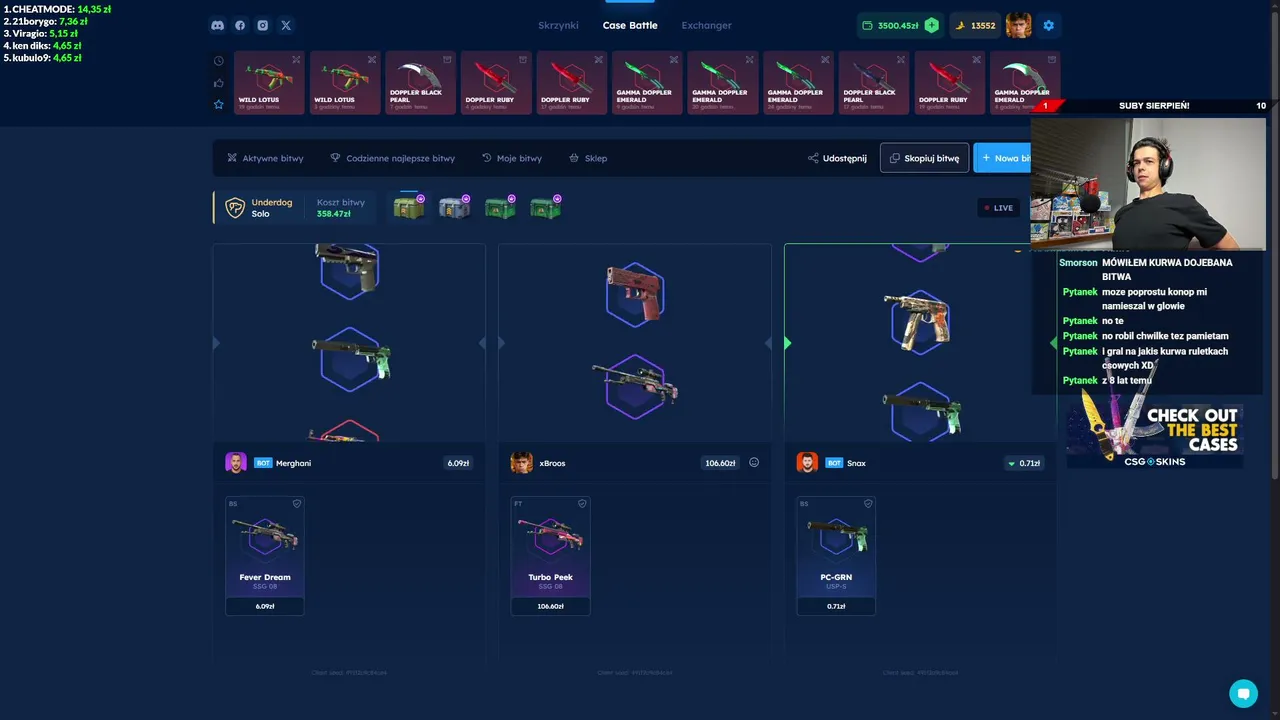Click xBroos's player avatar
This screenshot has height=720, width=1280.
521,463
